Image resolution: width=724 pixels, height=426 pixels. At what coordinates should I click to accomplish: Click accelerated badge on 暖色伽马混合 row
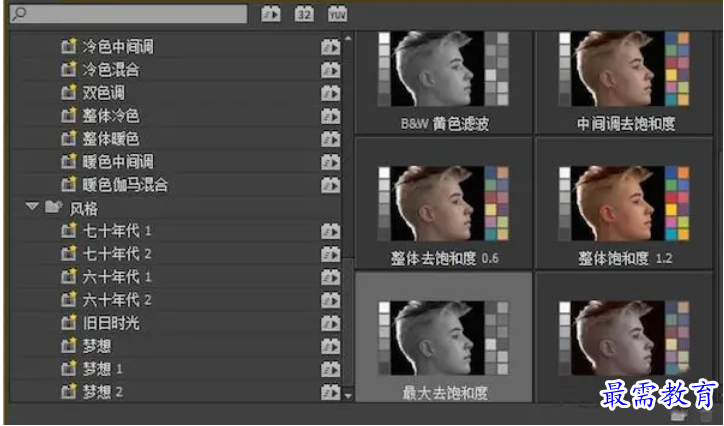[x=331, y=185]
